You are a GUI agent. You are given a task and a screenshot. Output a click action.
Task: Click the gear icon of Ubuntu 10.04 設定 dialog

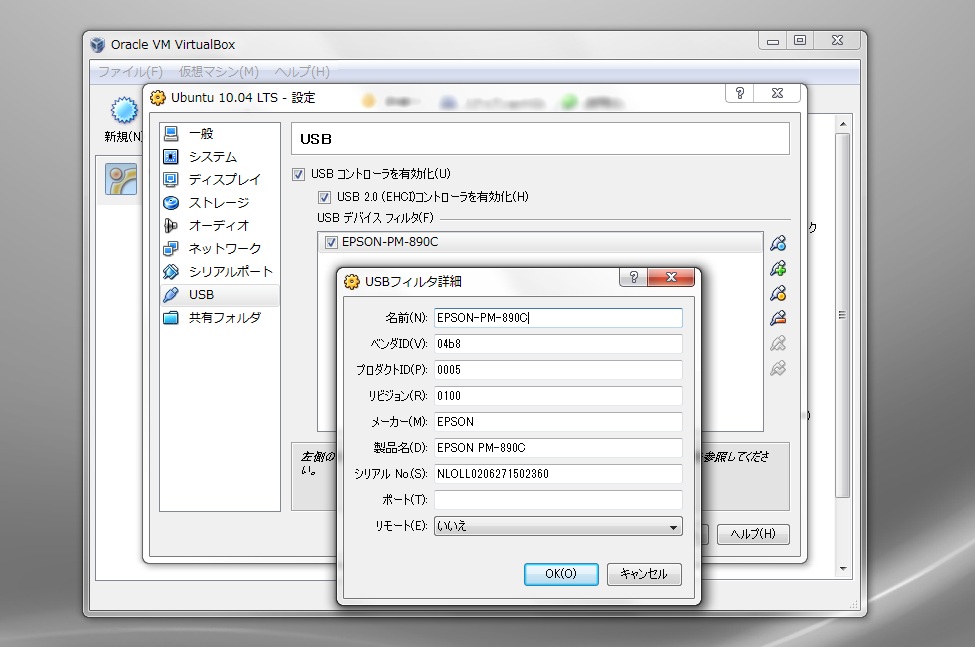click(158, 98)
